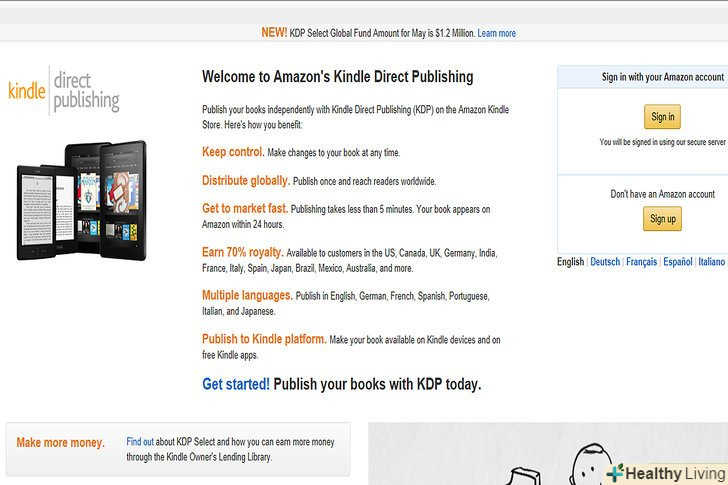The width and height of the screenshot is (728, 485).
Task: Click the Kindle Direct Publishing logo
Action: [64, 90]
